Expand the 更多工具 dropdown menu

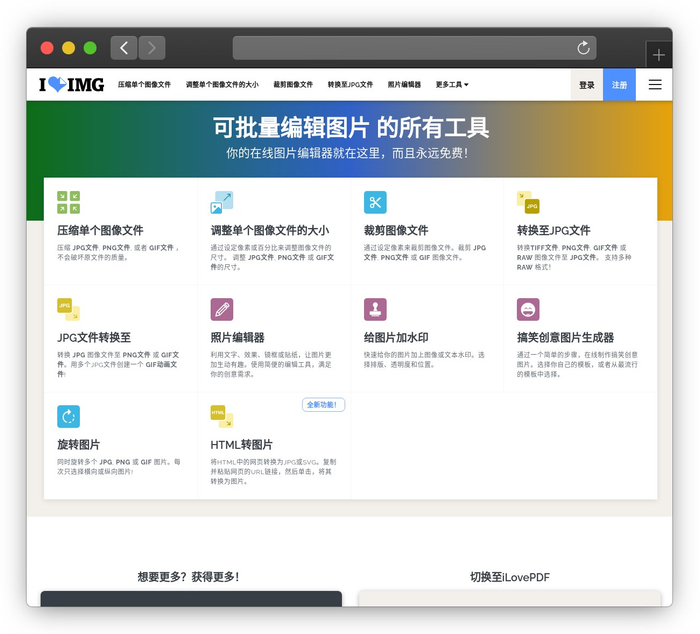click(x=452, y=84)
